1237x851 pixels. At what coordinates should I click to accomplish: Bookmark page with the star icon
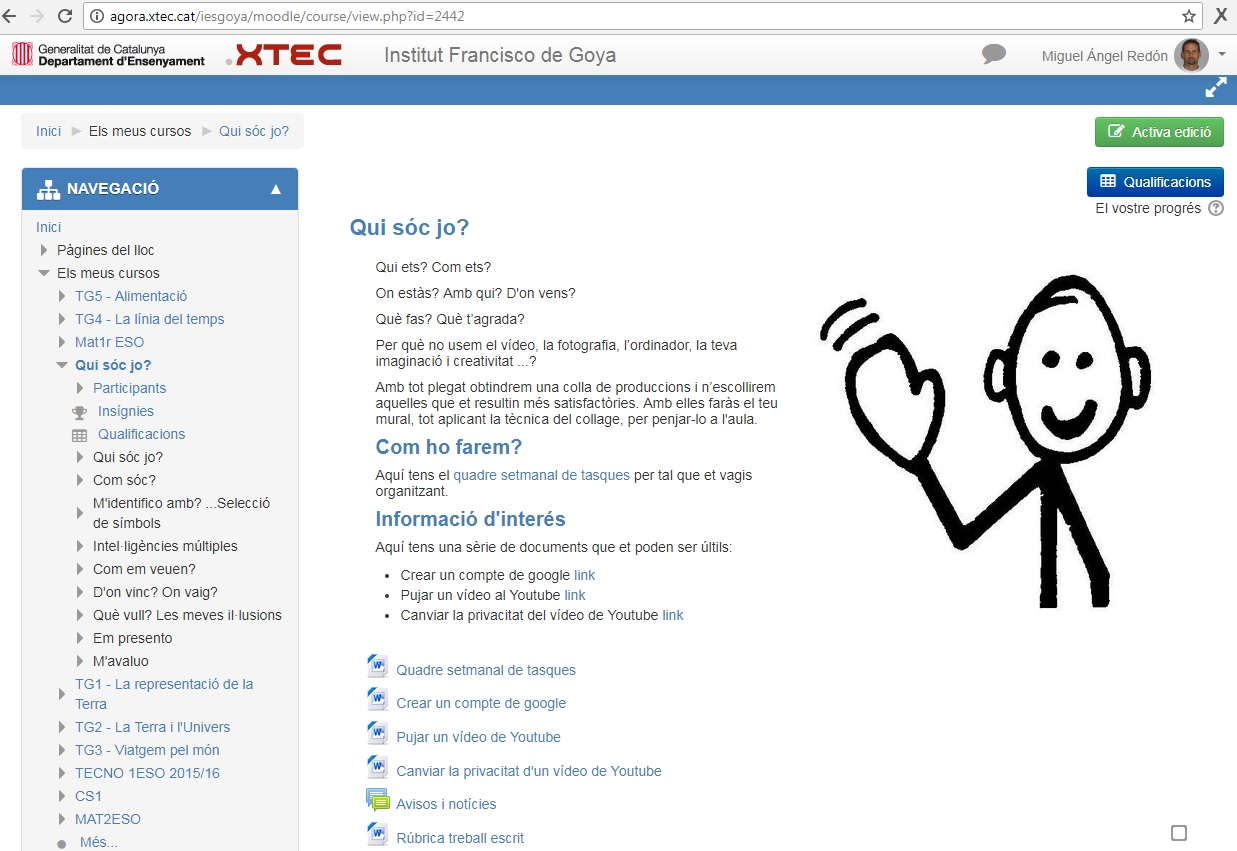coord(1188,16)
